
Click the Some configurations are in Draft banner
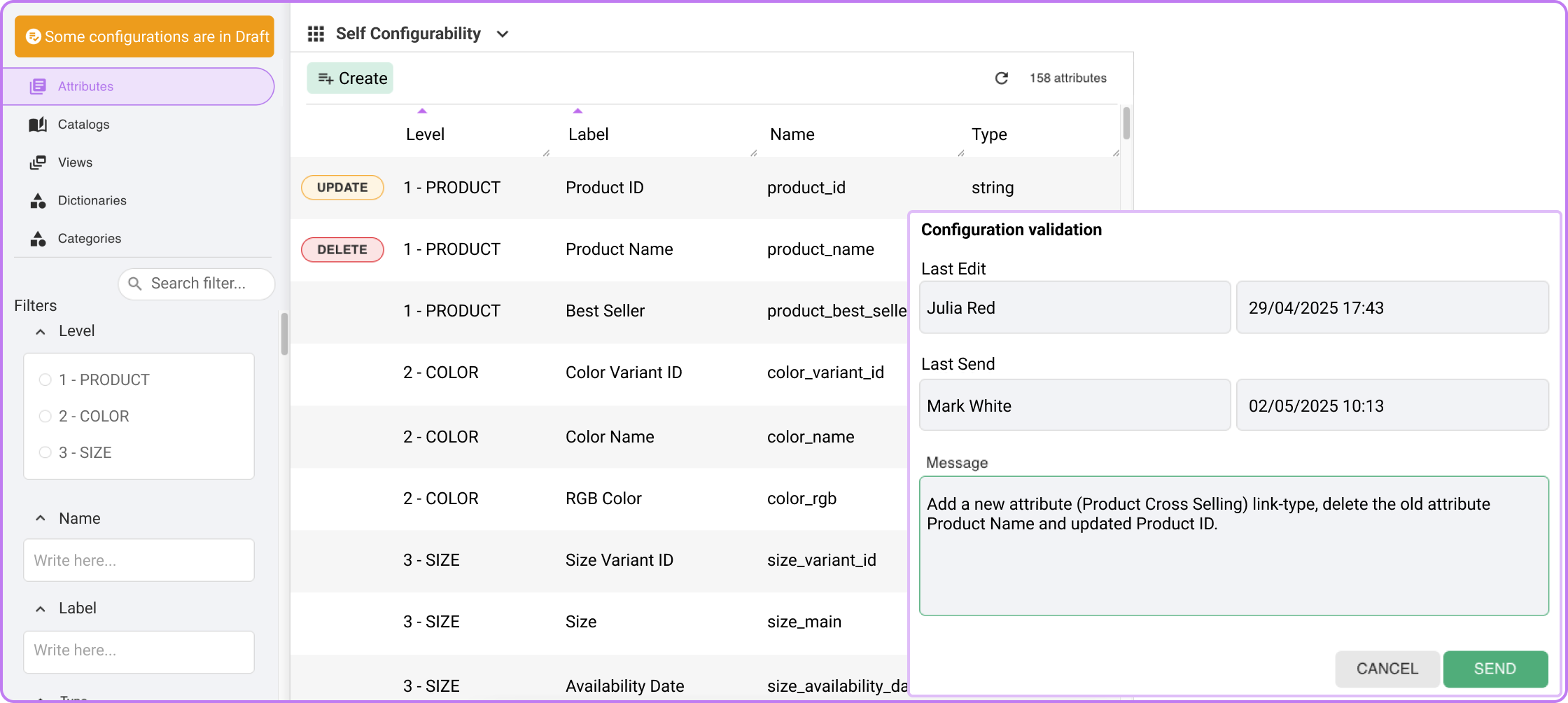[144, 36]
